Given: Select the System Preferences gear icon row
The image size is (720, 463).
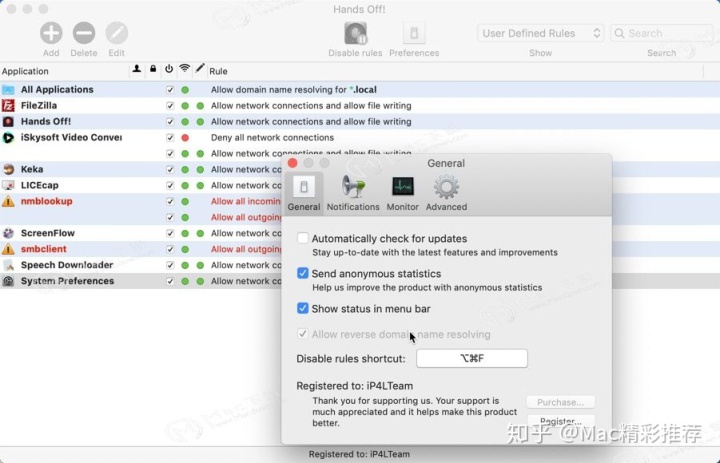Looking at the screenshot, I should [x=8, y=281].
